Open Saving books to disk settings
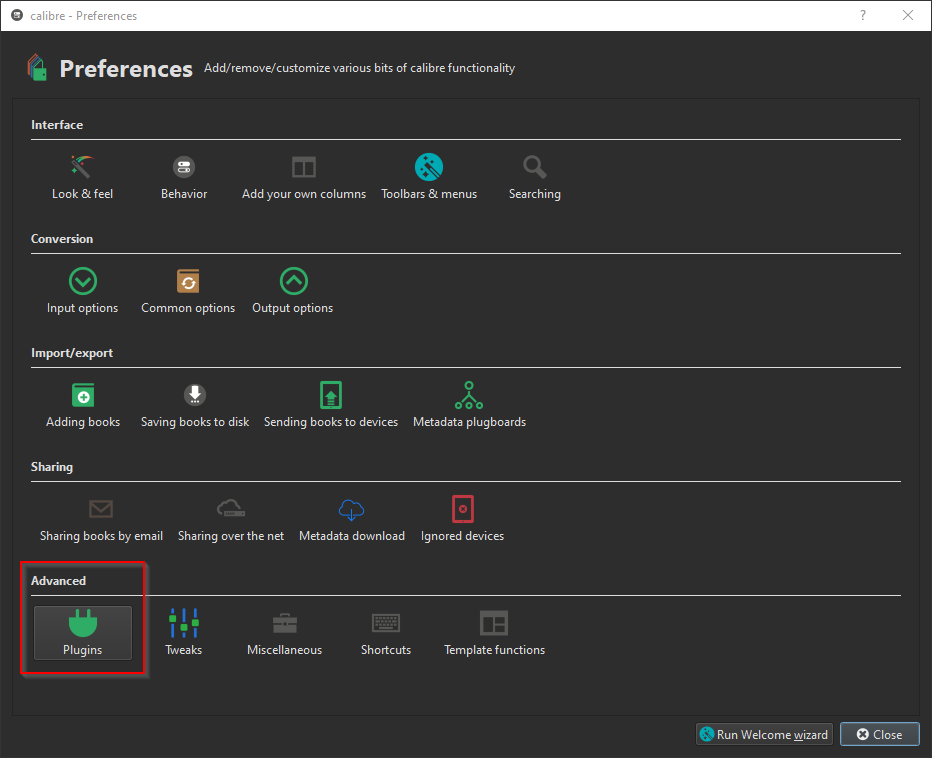This screenshot has width=932, height=758. (194, 405)
